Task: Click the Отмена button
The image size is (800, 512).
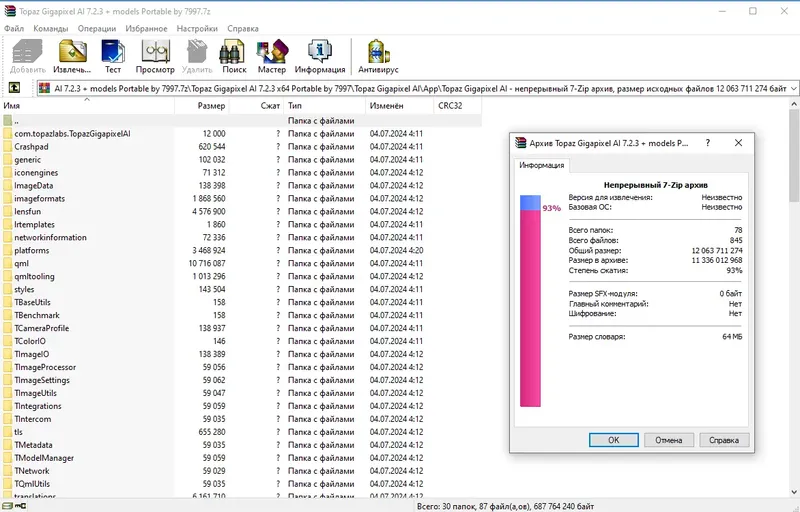Action: pyautogui.click(x=668, y=440)
